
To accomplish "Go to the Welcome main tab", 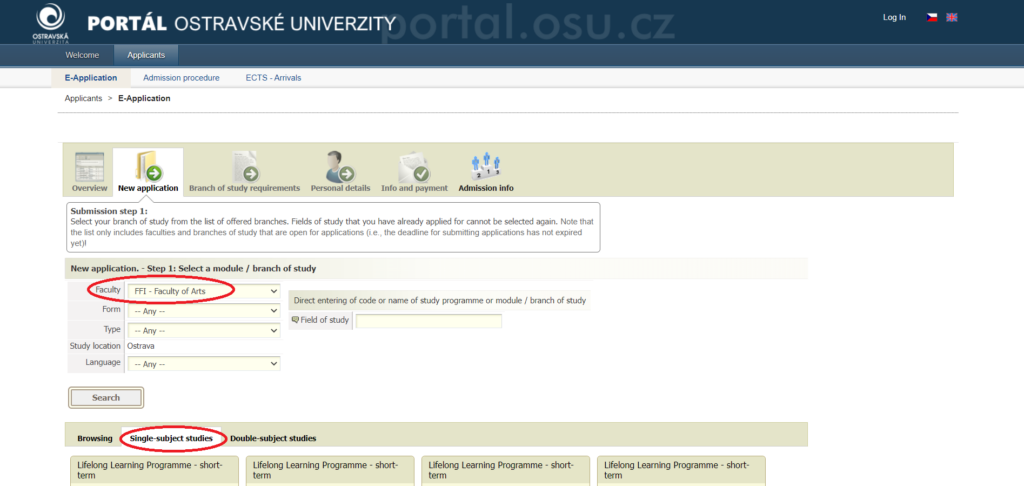I will pos(82,55).
